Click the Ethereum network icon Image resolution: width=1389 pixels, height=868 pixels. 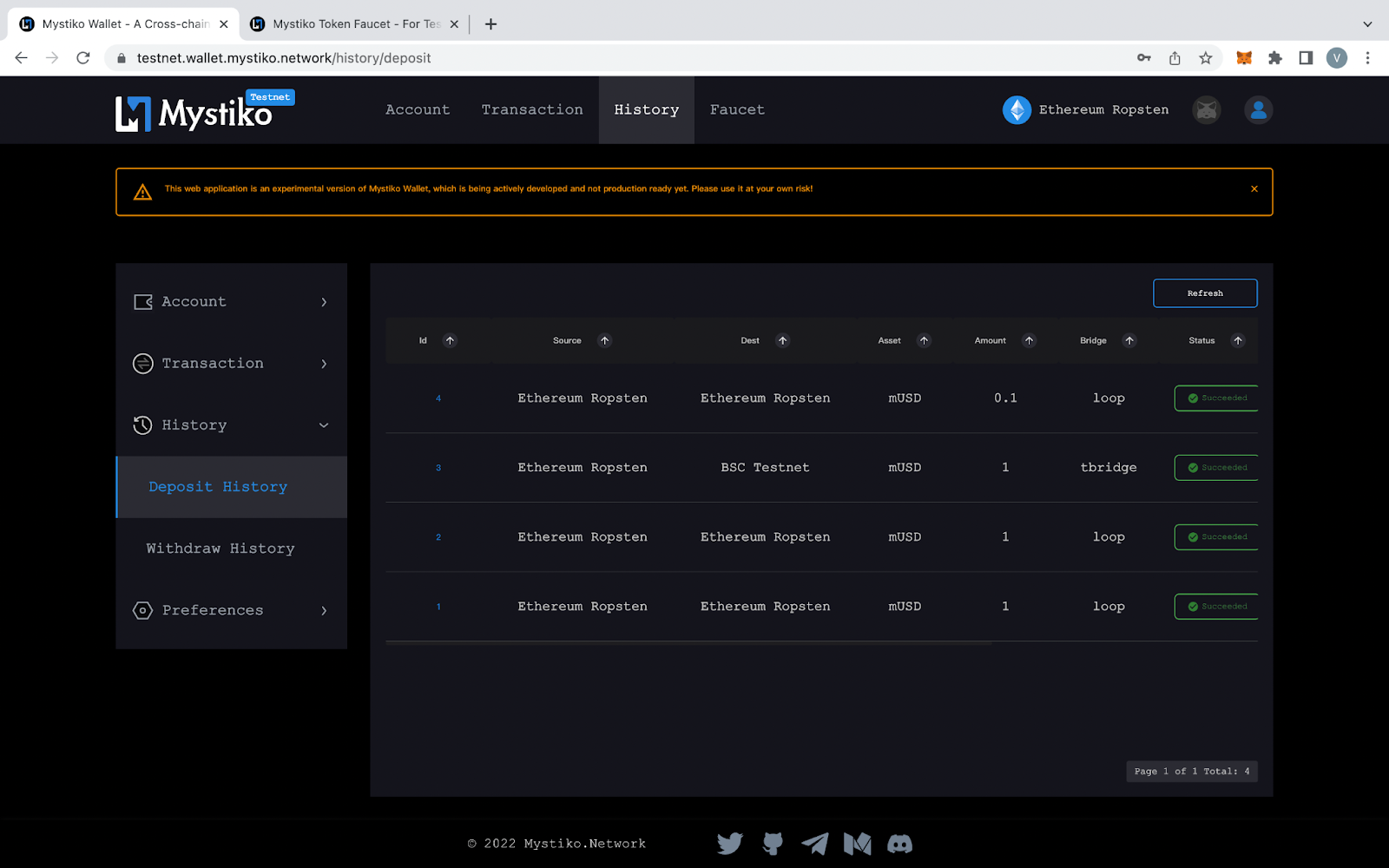click(x=1017, y=110)
